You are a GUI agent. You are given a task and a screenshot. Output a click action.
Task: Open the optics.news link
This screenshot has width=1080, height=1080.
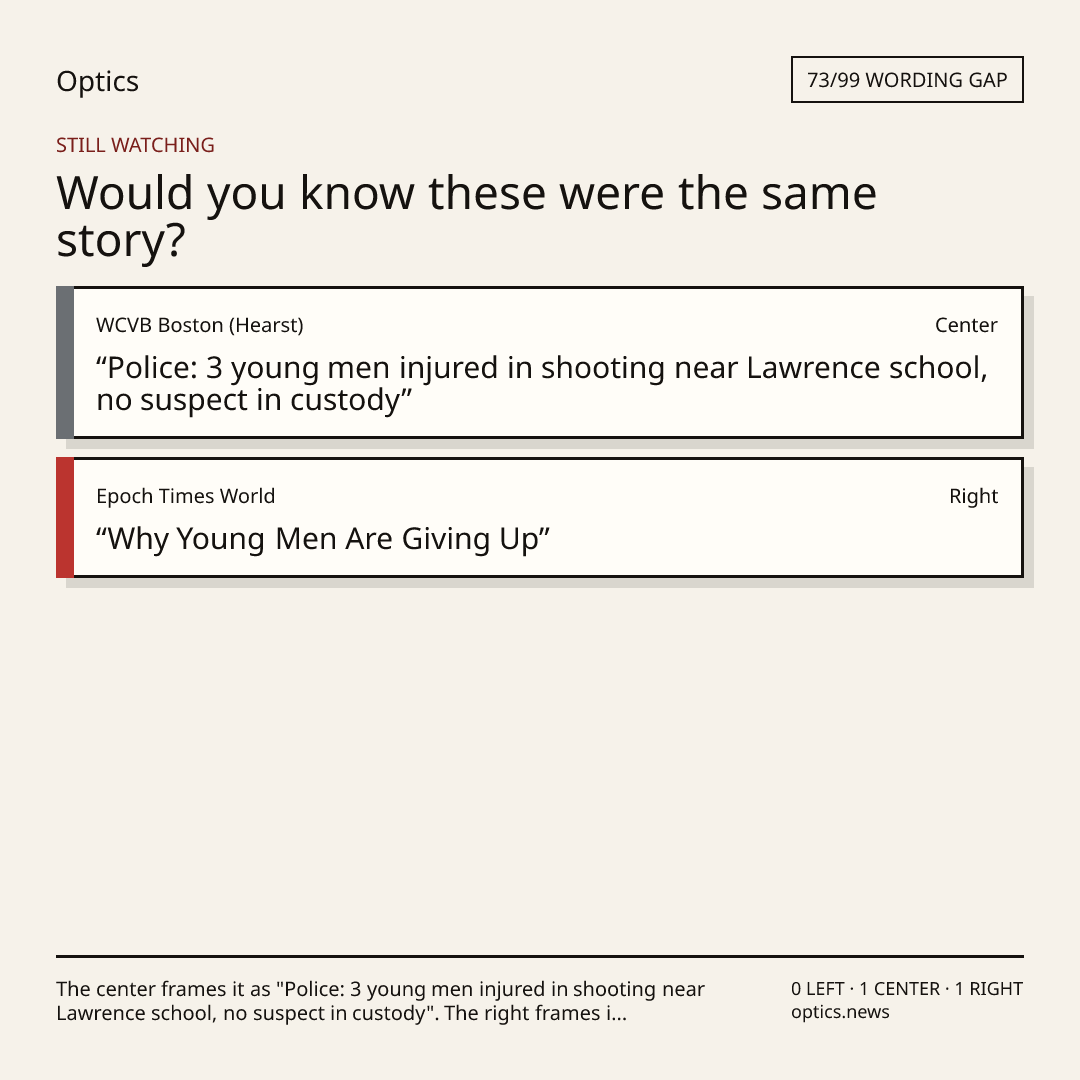(840, 1012)
